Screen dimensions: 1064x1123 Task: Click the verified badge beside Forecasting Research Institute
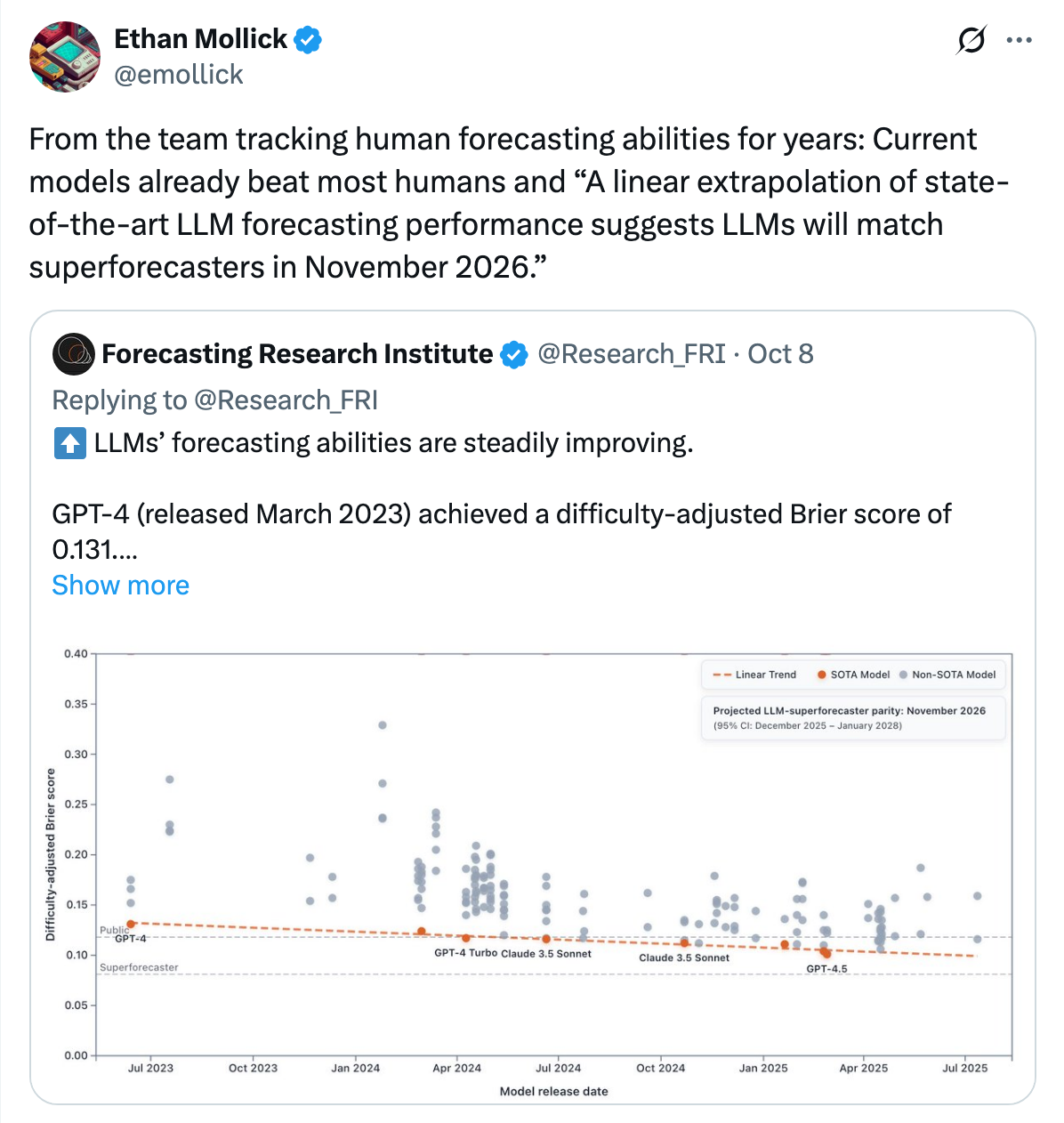click(x=513, y=355)
